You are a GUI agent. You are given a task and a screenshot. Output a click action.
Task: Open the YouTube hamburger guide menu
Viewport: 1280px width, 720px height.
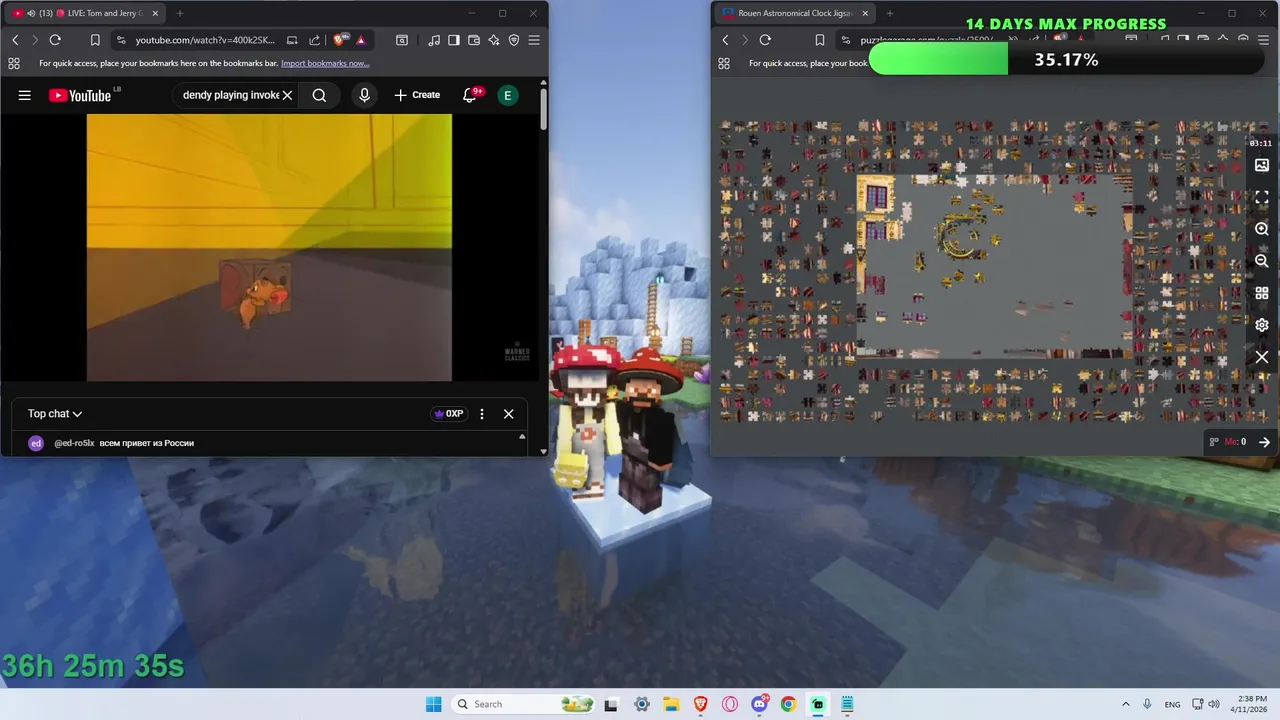click(x=25, y=95)
